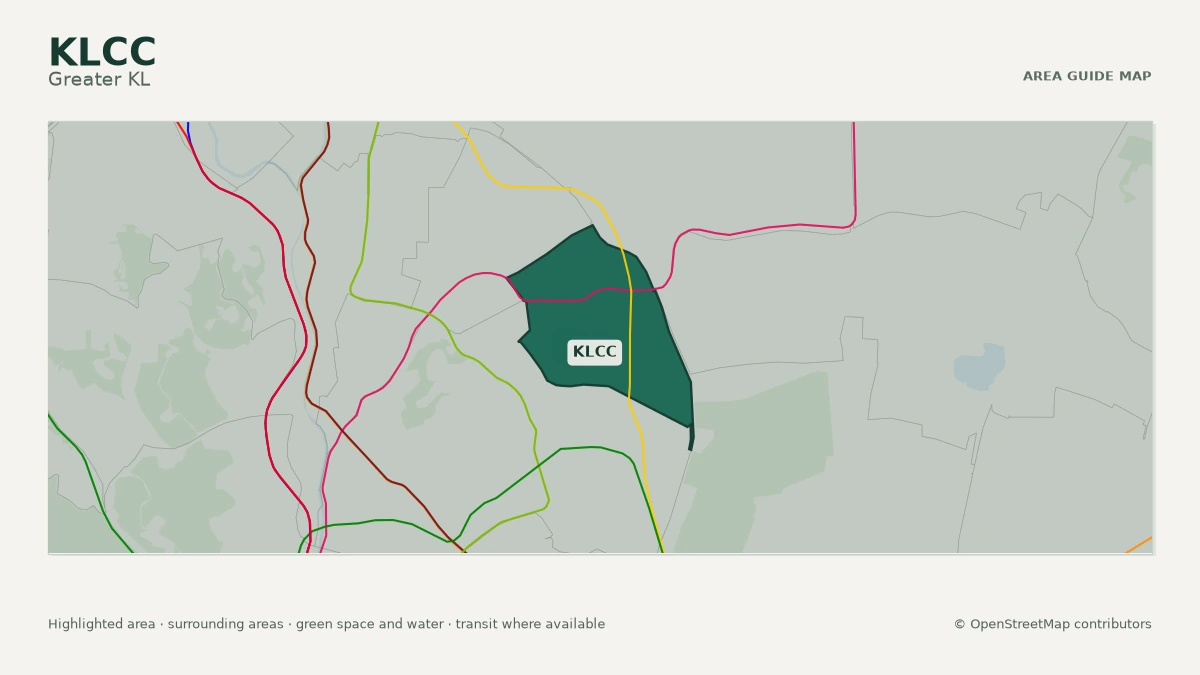Screen dimensions: 1200x675
Task: Click the KLCC label on the map
Action: point(595,352)
